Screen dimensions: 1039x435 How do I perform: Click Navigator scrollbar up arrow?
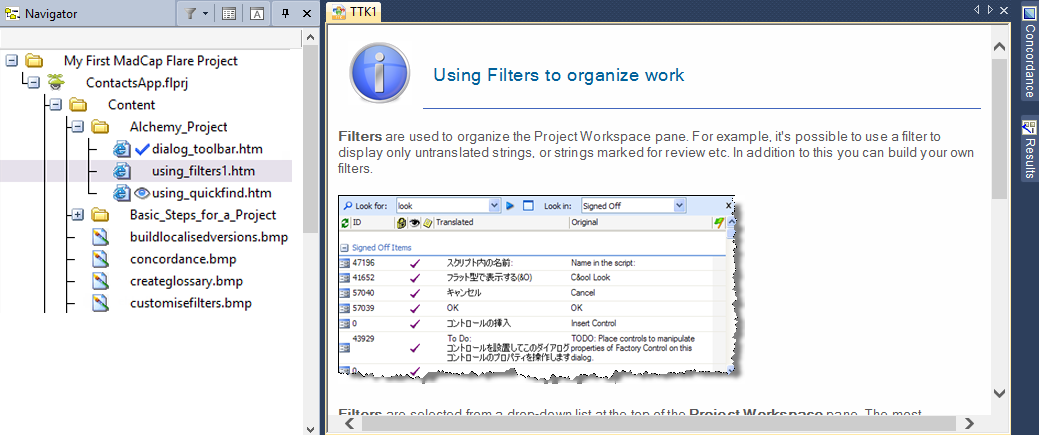point(310,38)
